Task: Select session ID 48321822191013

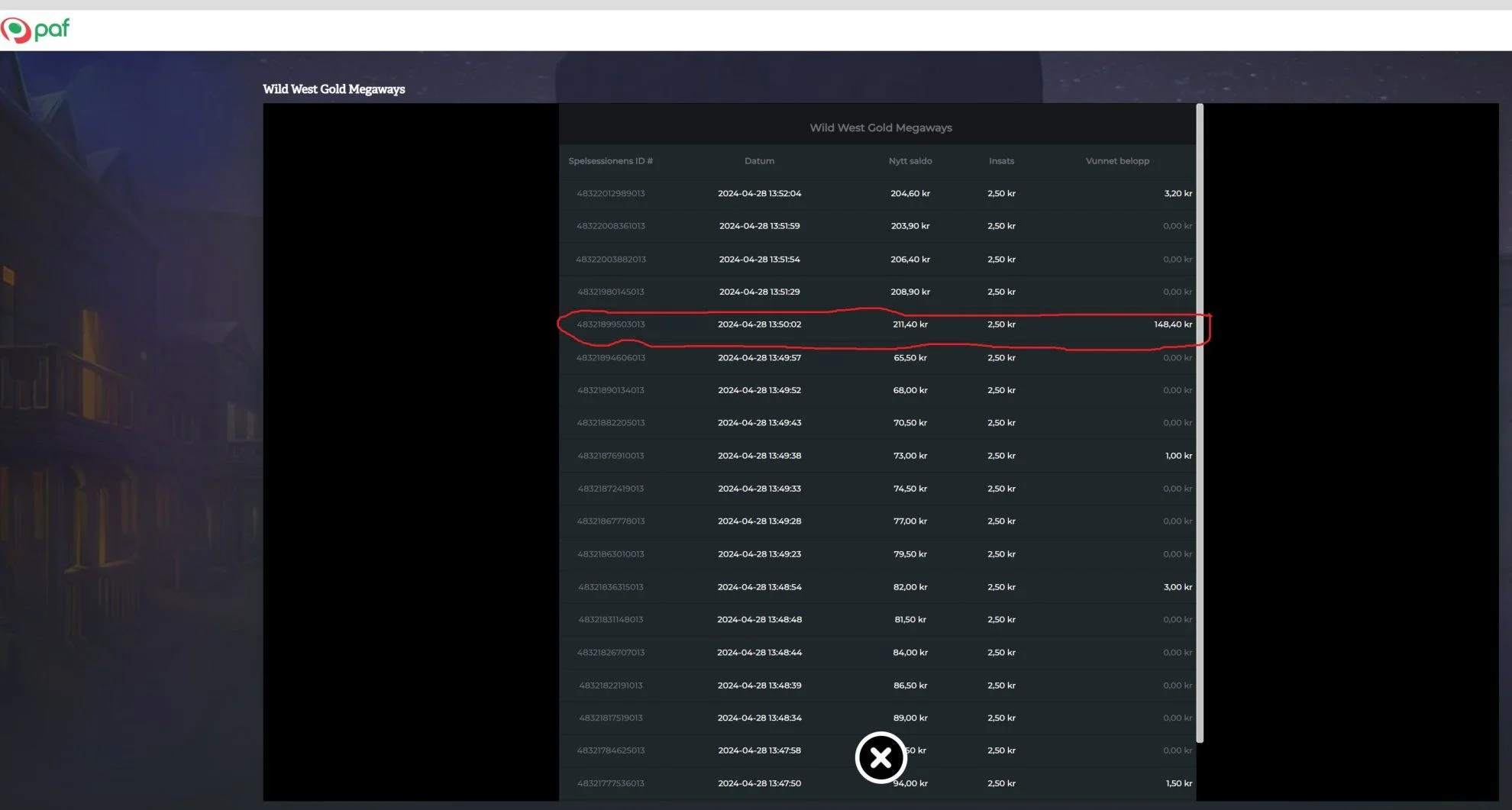Action: click(x=611, y=686)
